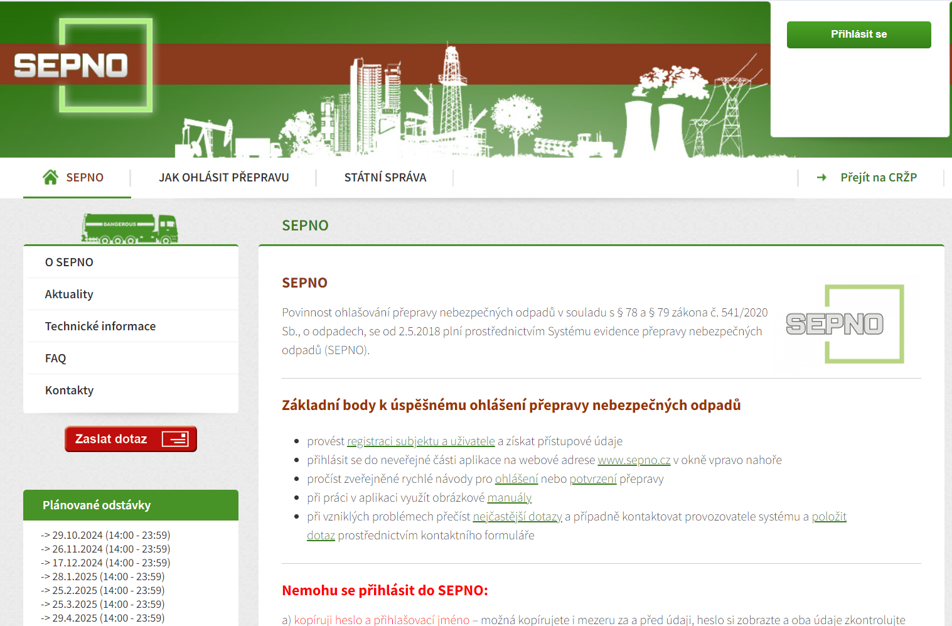This screenshot has width=952, height=626.
Task: Click the brown SEPNO article heading
Action: pos(304,283)
